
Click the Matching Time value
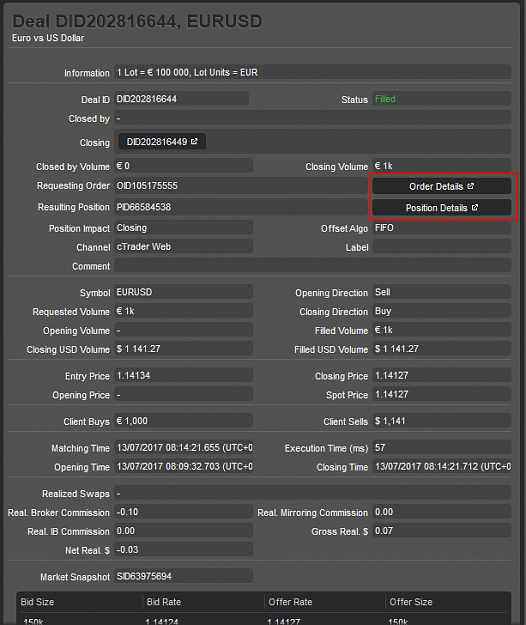coord(183,448)
